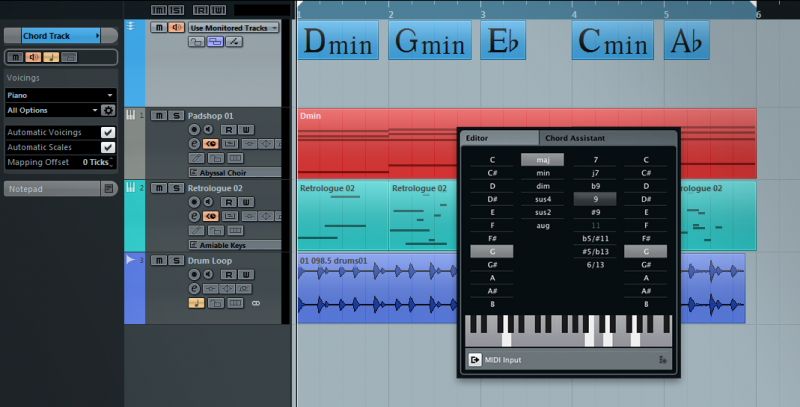This screenshot has width=800, height=407.
Task: Click musical timebase note icon in Inspector
Action: point(51,57)
